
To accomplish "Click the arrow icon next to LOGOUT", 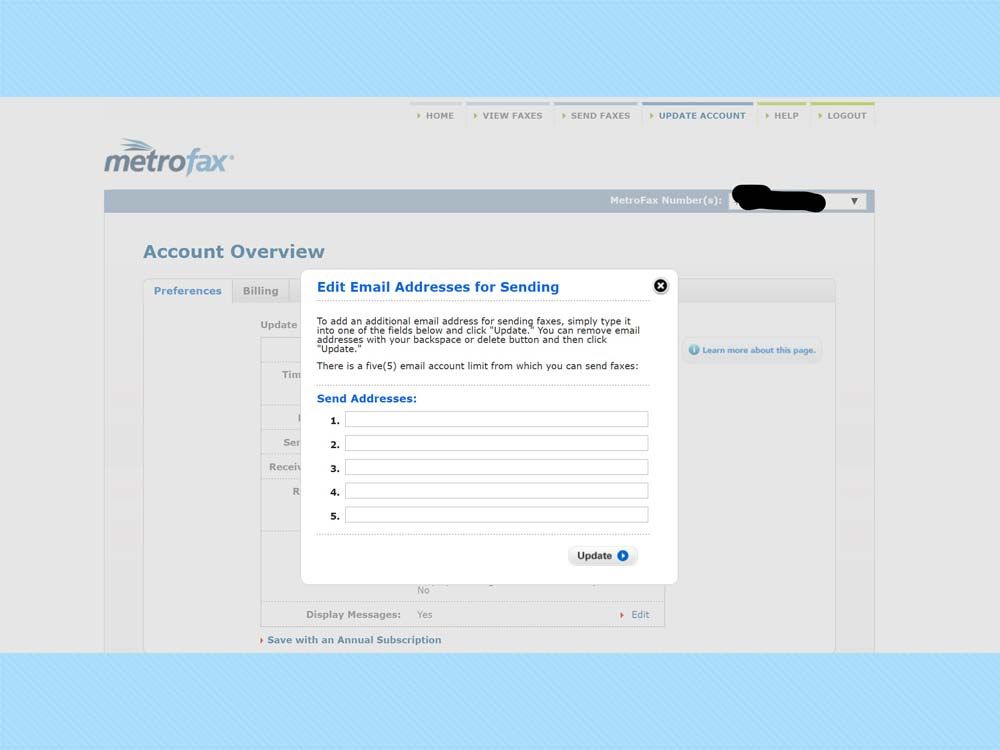I will pyautogui.click(x=819, y=115).
